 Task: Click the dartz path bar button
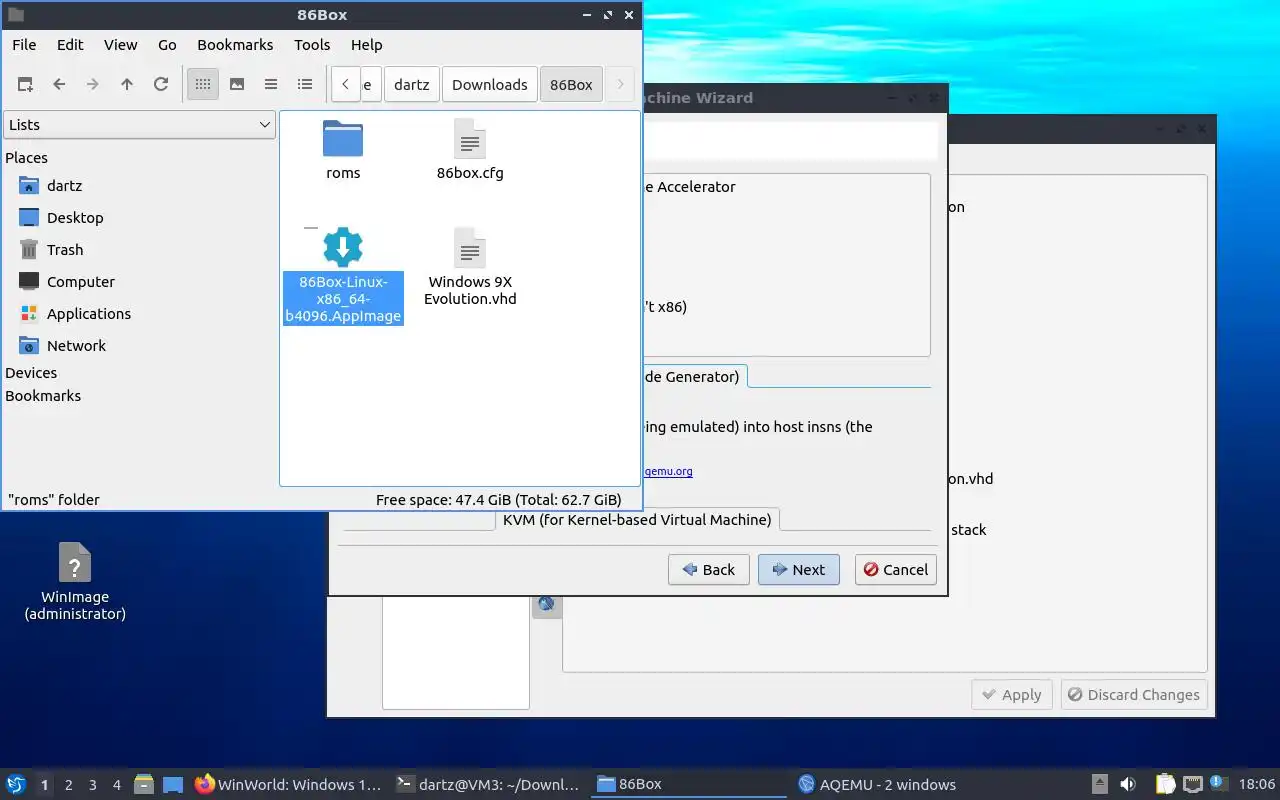(x=411, y=85)
